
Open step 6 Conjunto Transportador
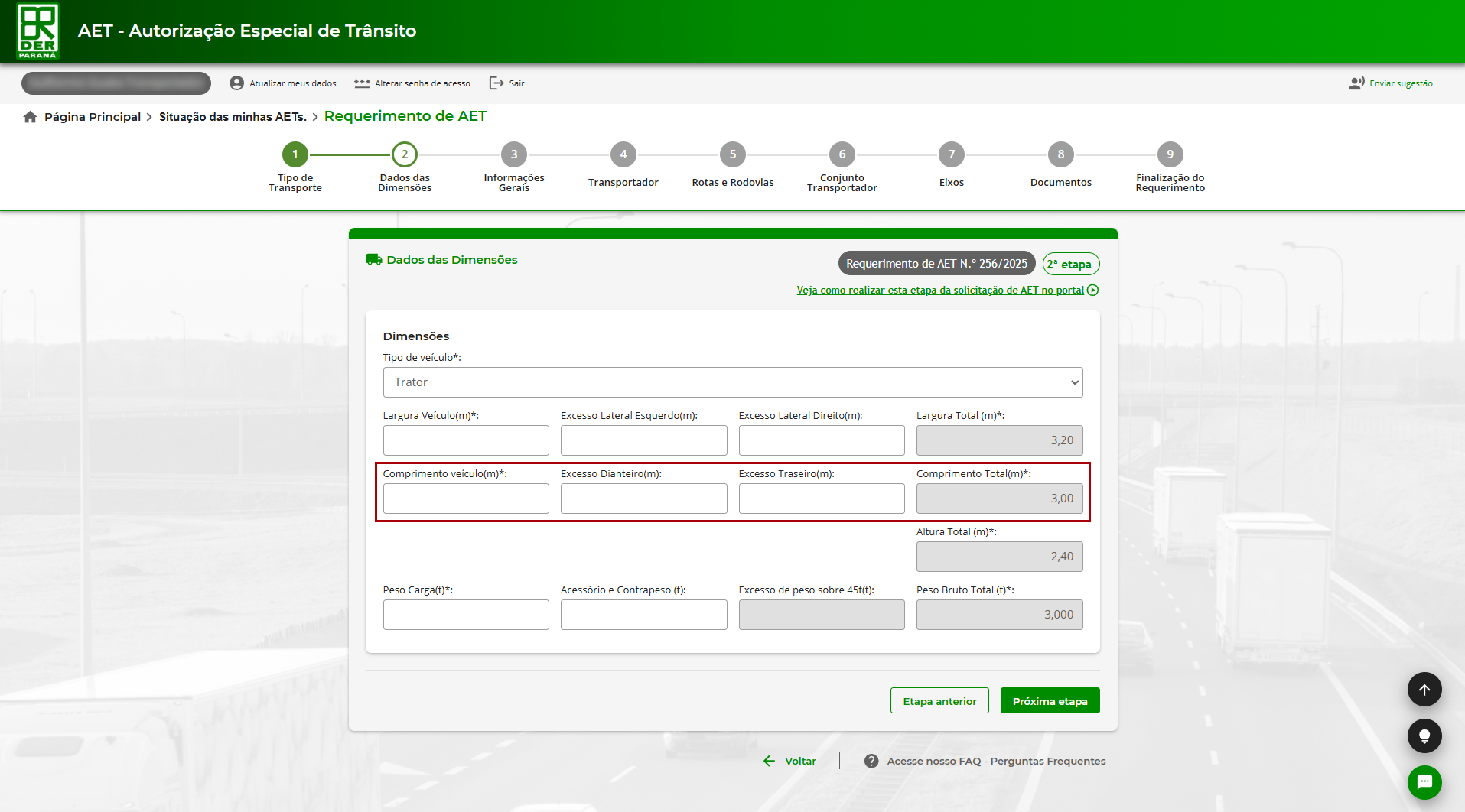[842, 168]
